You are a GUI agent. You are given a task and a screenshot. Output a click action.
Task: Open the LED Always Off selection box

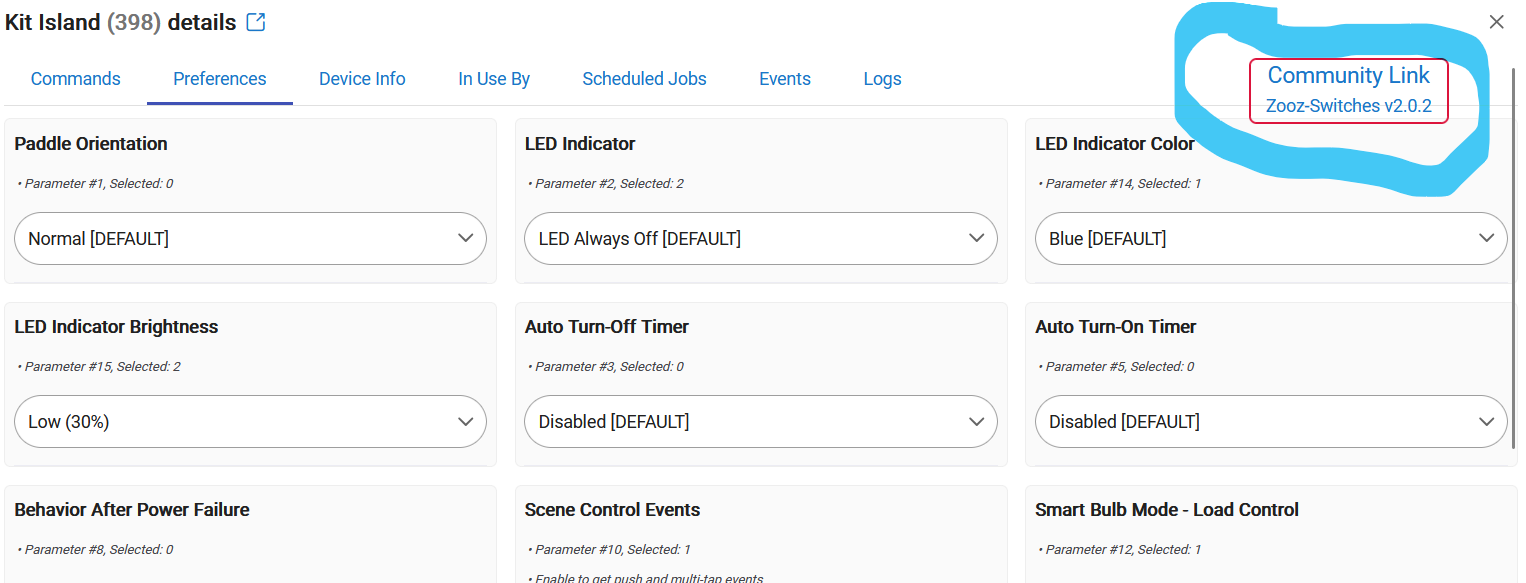click(761, 238)
